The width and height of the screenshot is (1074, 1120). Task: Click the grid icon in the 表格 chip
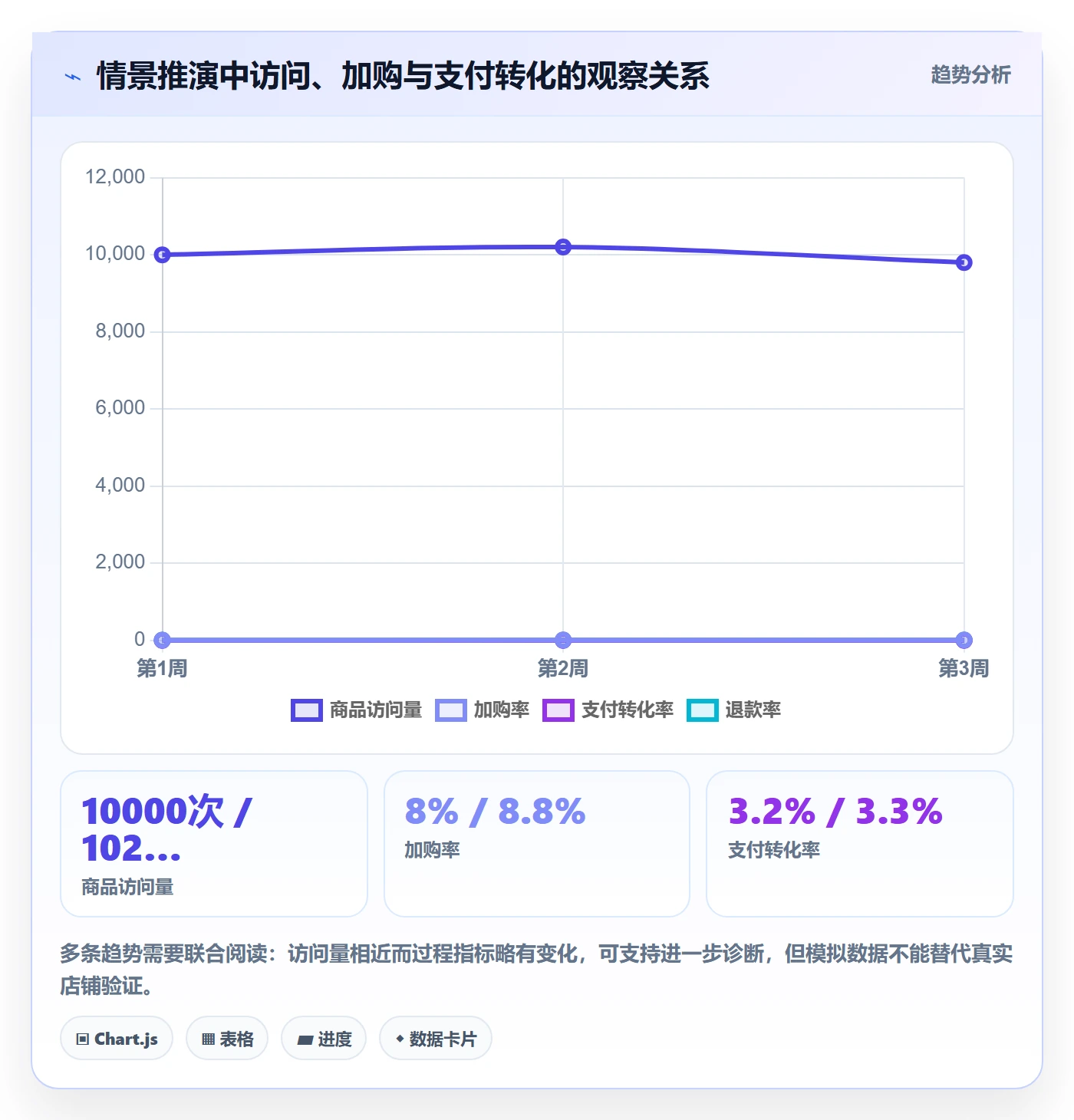[208, 1039]
